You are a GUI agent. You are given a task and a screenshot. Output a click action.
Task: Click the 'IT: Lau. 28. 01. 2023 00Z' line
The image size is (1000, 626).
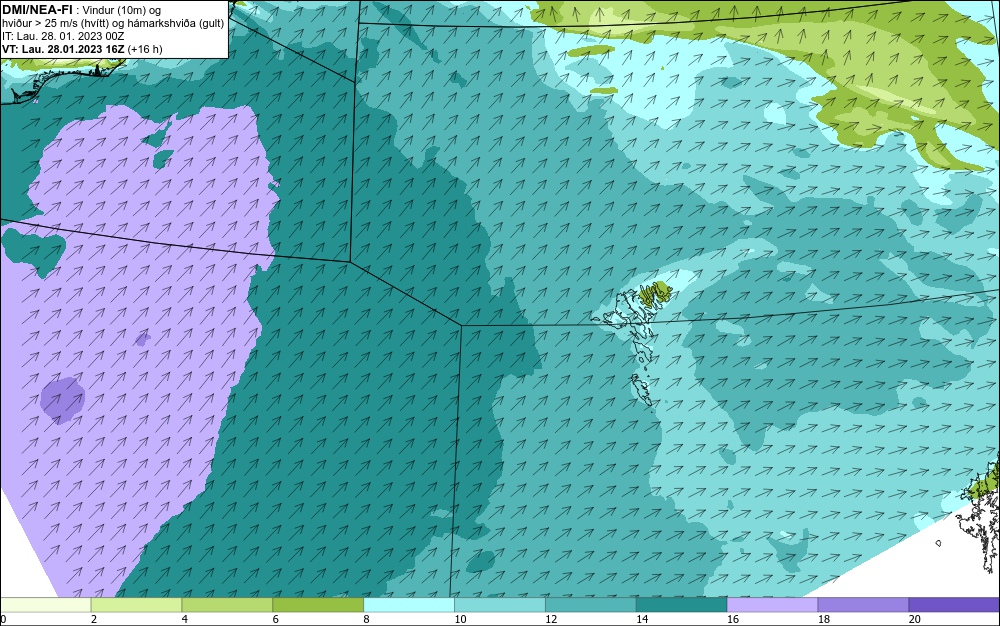tap(63, 36)
